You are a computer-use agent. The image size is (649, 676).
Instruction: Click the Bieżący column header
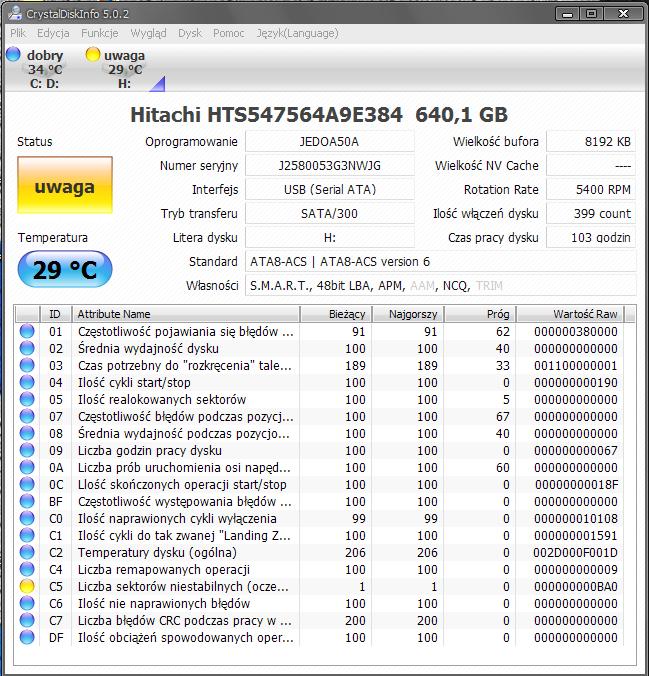(x=336, y=314)
